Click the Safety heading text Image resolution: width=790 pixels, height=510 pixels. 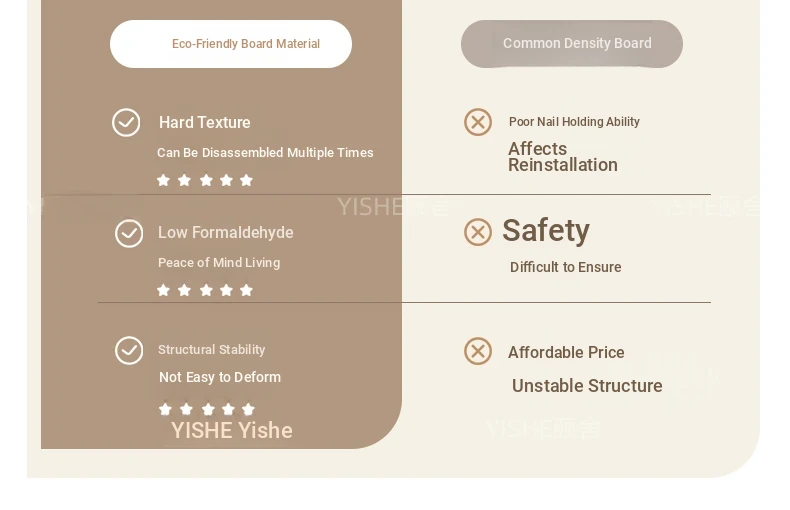pyautogui.click(x=546, y=231)
